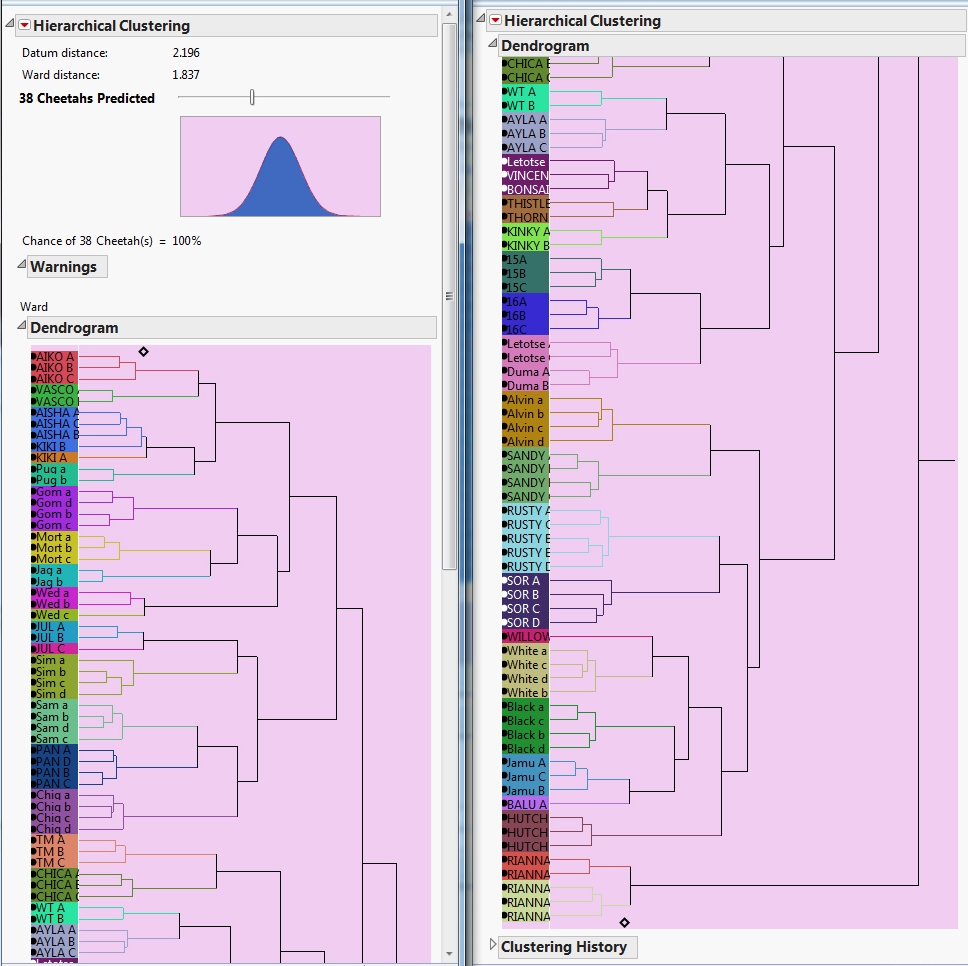Select the KIKI A leaf in the left dendrogram
The image size is (968, 966).
[x=54, y=457]
